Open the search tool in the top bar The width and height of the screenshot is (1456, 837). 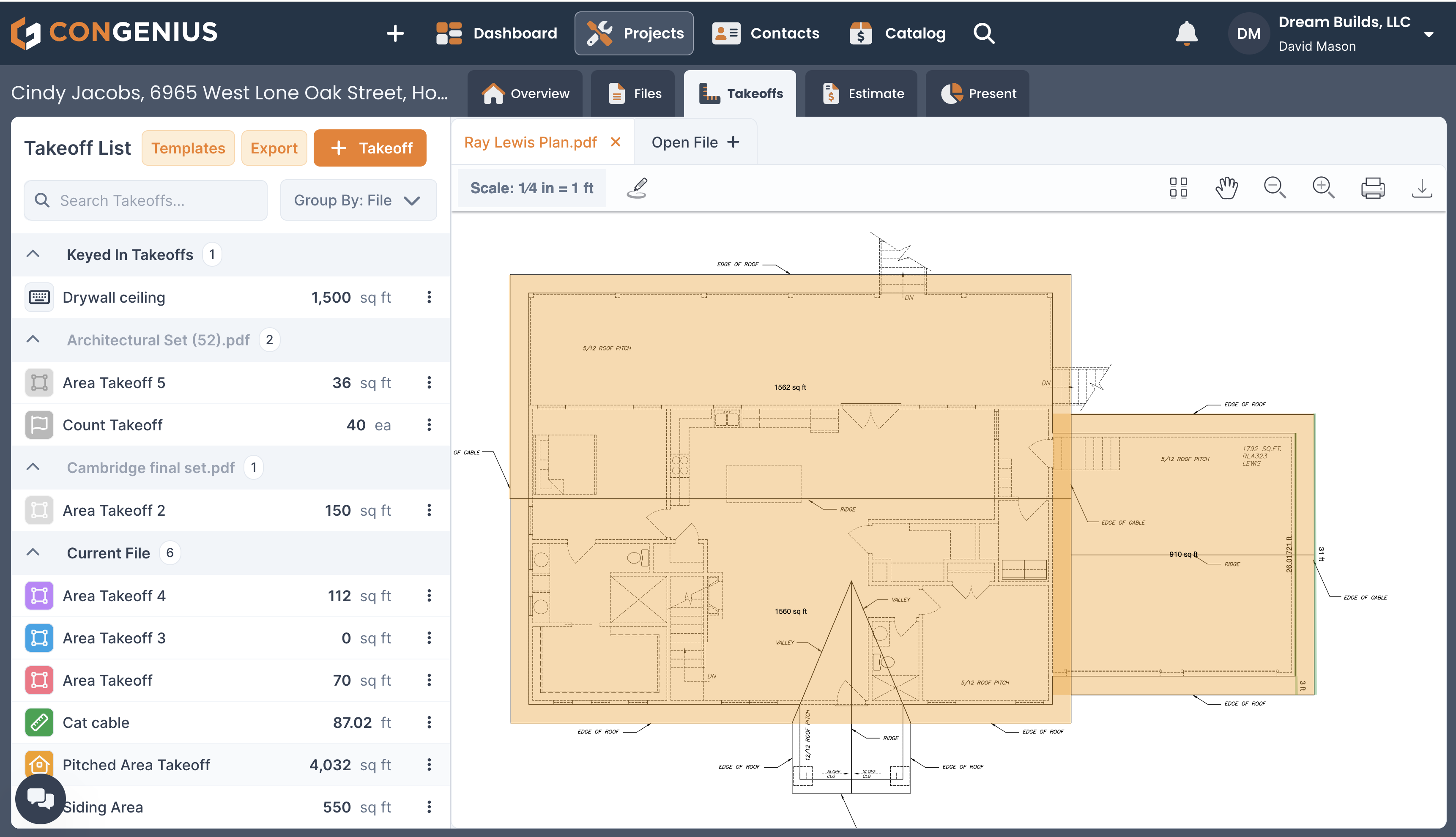(x=984, y=33)
